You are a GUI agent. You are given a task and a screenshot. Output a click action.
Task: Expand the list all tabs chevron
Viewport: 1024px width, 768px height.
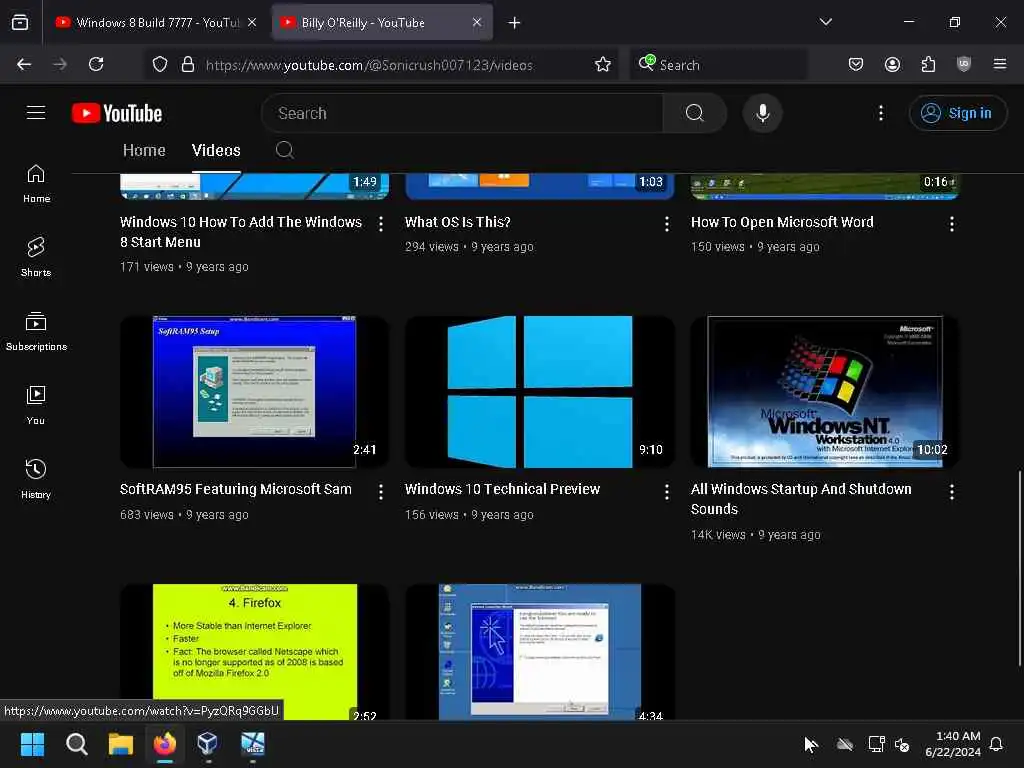[825, 22]
